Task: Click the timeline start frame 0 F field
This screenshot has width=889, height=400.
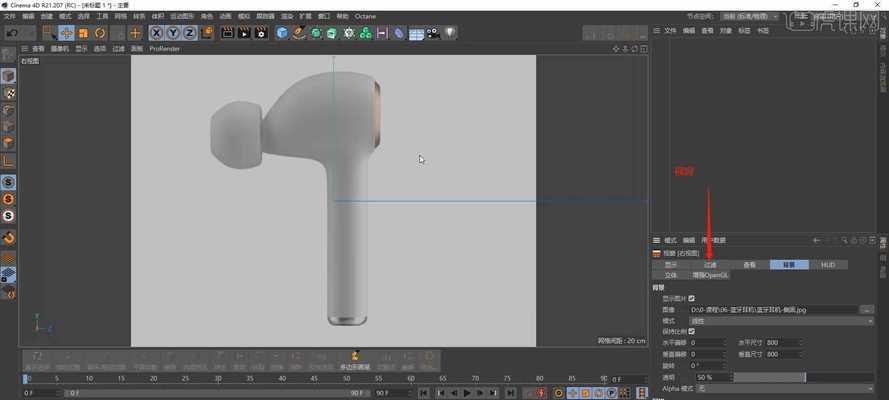Action: [x=41, y=393]
